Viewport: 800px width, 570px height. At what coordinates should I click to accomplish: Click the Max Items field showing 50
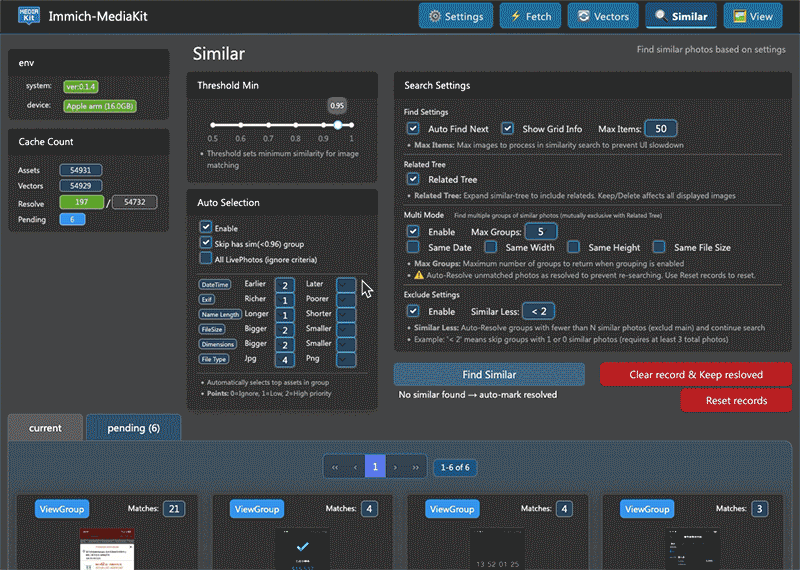(661, 129)
